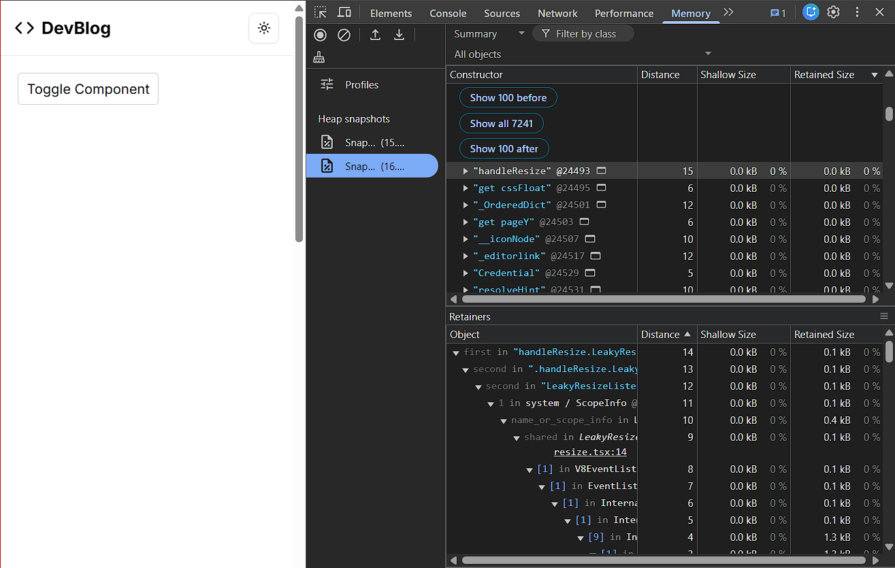Click the take heap snapshot record button
Screen dimensions: 895x568
click(320, 34)
